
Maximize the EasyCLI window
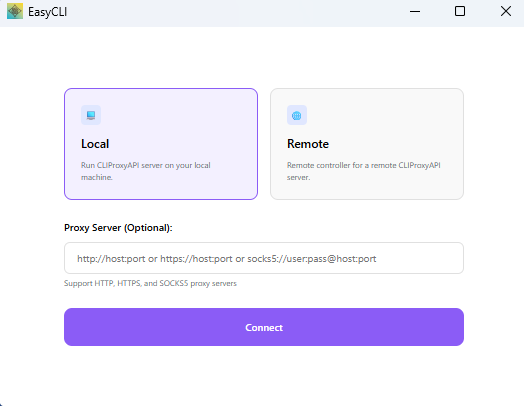[460, 11]
